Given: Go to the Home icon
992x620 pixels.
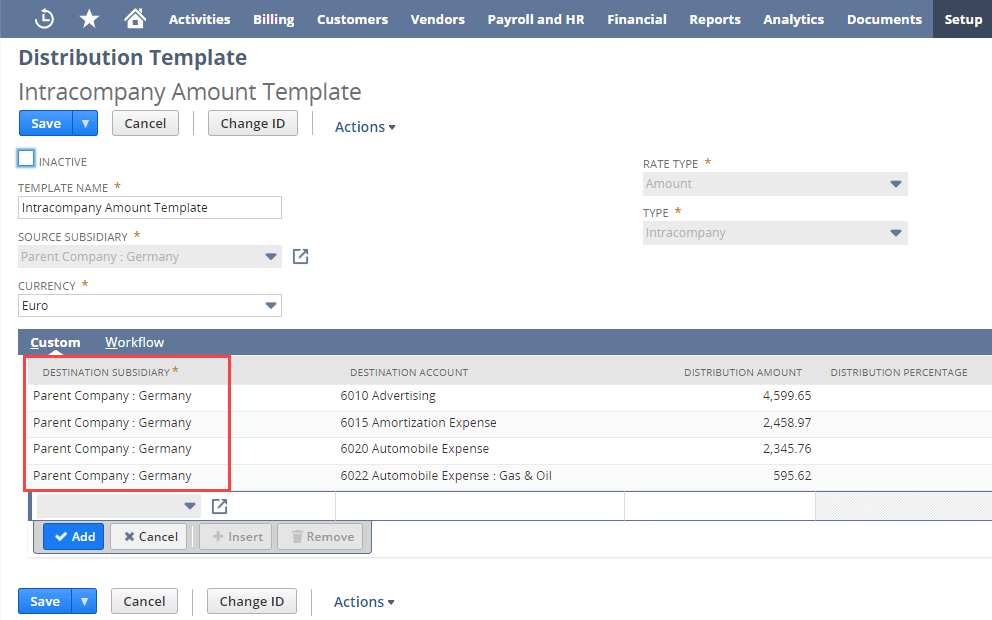Looking at the screenshot, I should pos(134,19).
